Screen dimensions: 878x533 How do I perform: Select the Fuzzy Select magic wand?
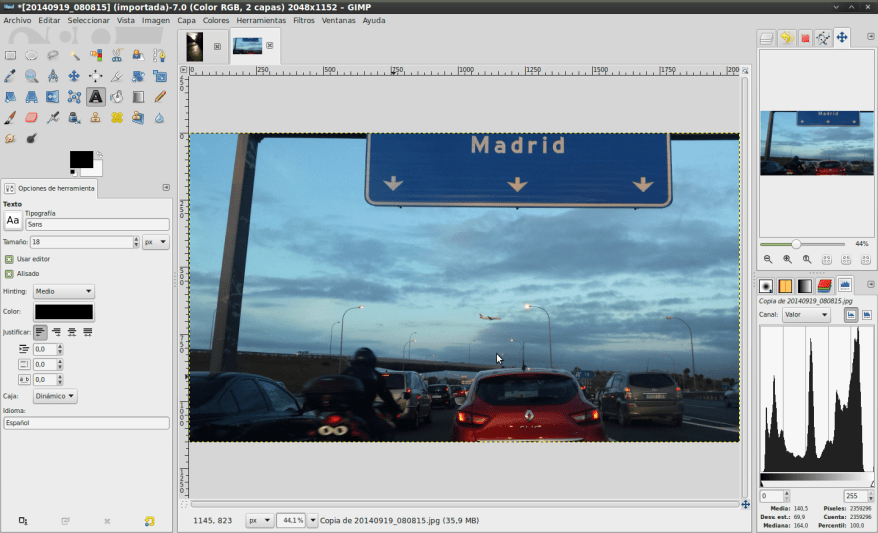(74, 55)
